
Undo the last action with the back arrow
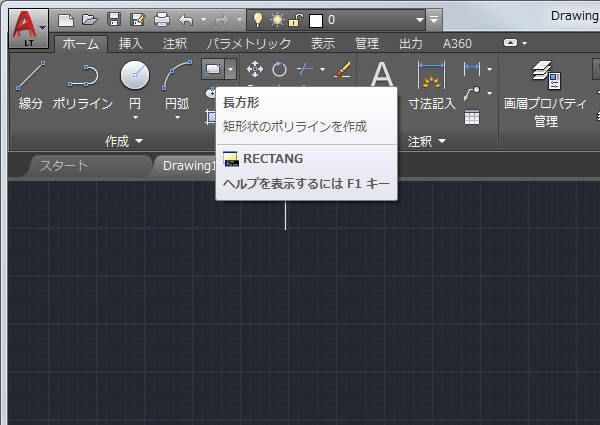click(186, 20)
